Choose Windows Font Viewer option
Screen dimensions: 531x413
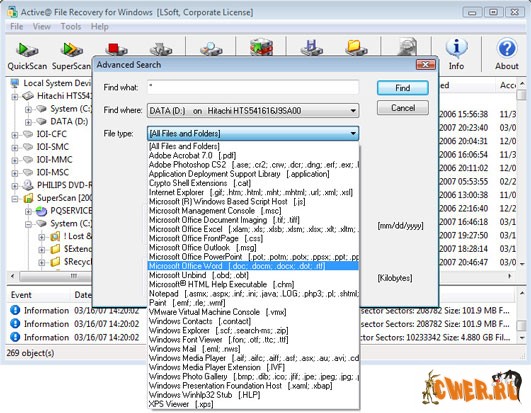click(253, 340)
